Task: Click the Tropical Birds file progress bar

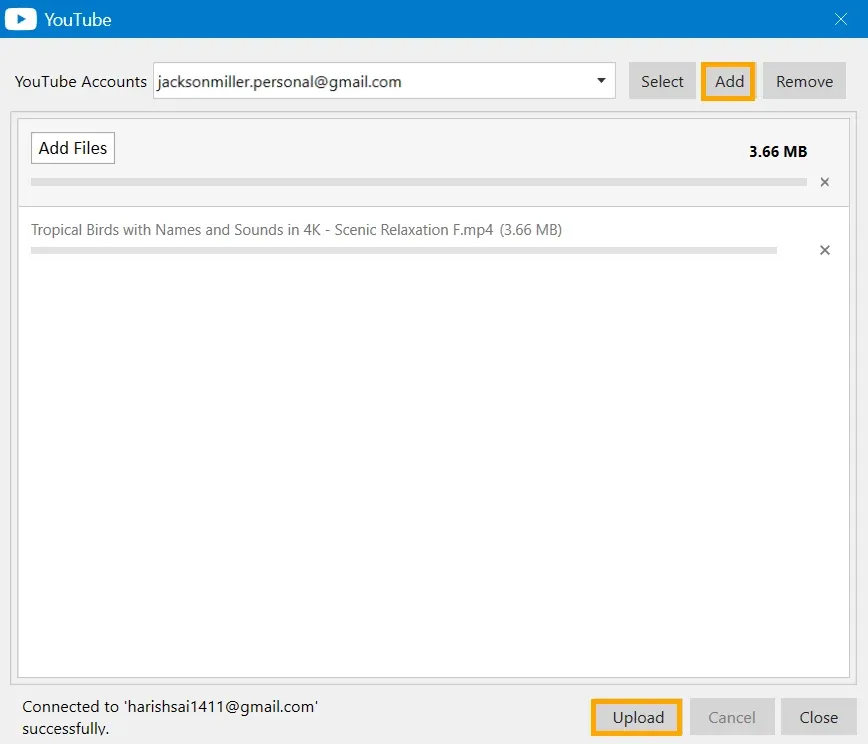Action: 404,250
